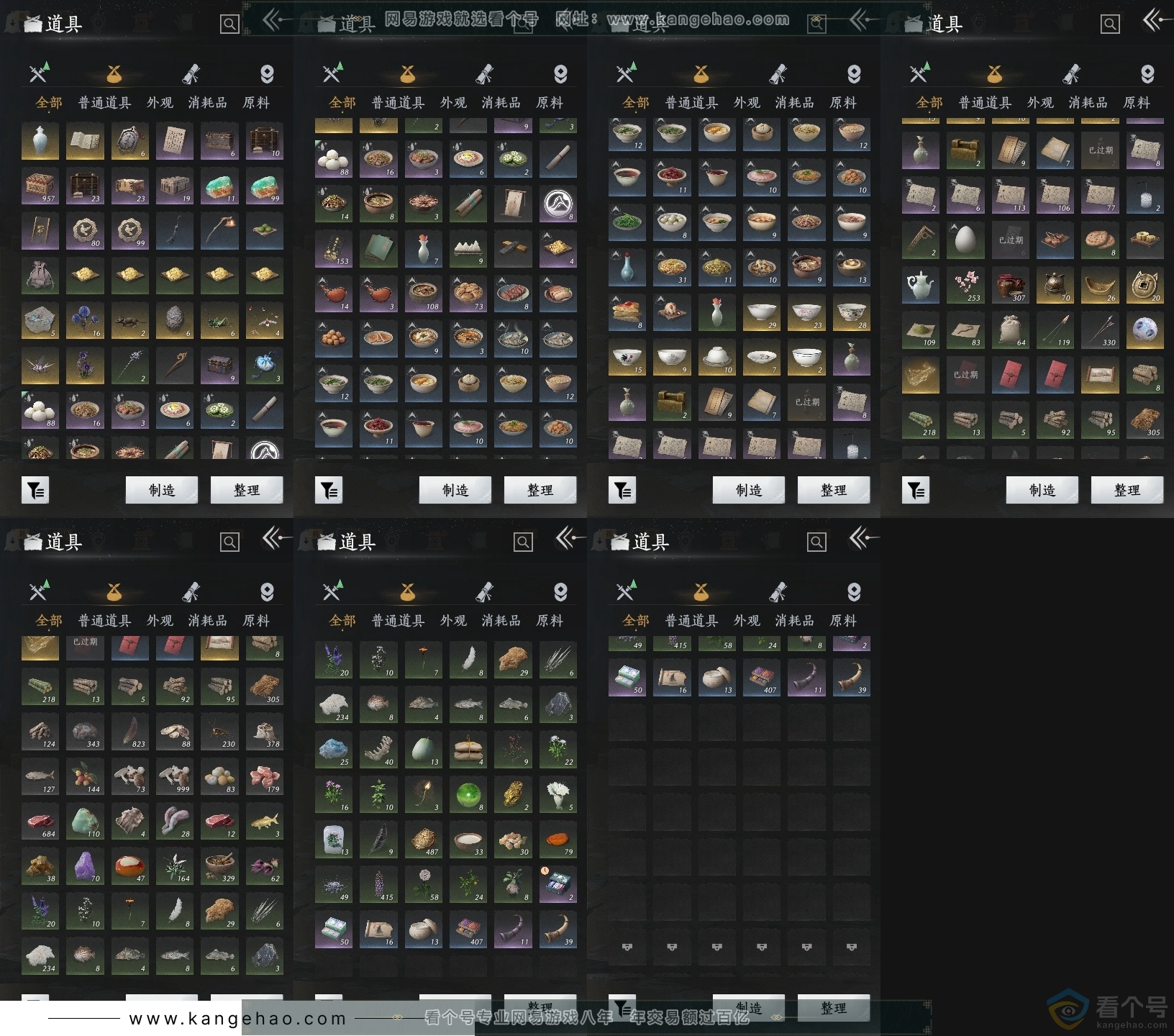The image size is (1174, 1036).
Task: Open the weapons category icon in top-left panel
Action: 39,73
